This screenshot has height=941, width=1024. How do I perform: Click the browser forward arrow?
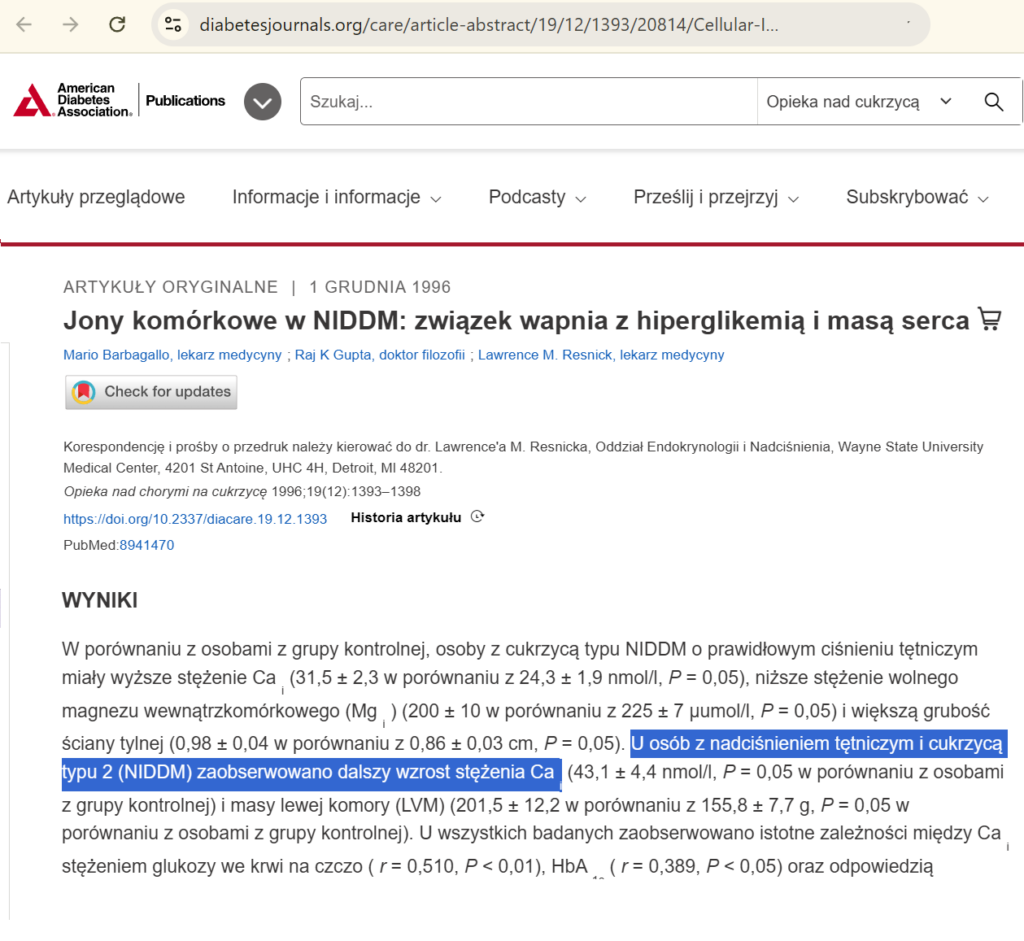click(x=70, y=25)
